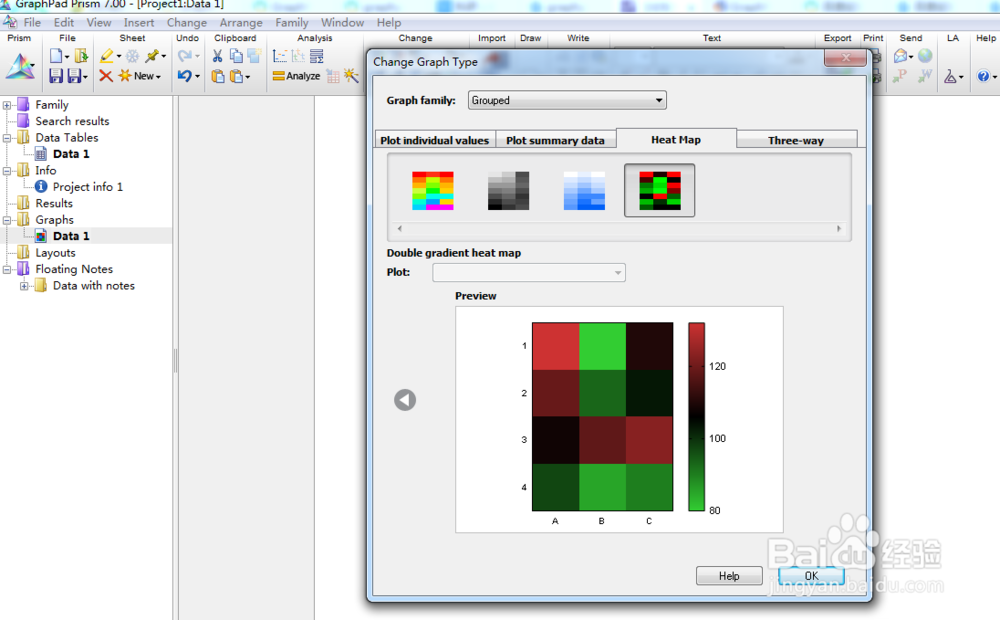Click the t test analysis icon

point(298,56)
